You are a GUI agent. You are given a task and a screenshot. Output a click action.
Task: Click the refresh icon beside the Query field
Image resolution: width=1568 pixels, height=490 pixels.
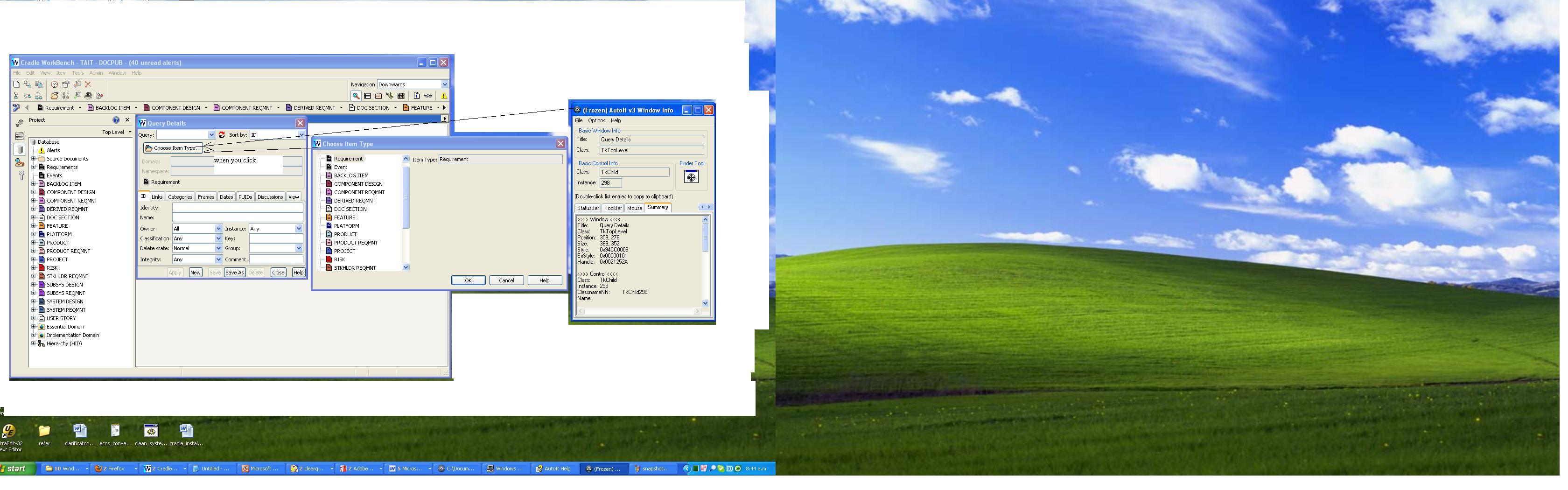[x=222, y=135]
